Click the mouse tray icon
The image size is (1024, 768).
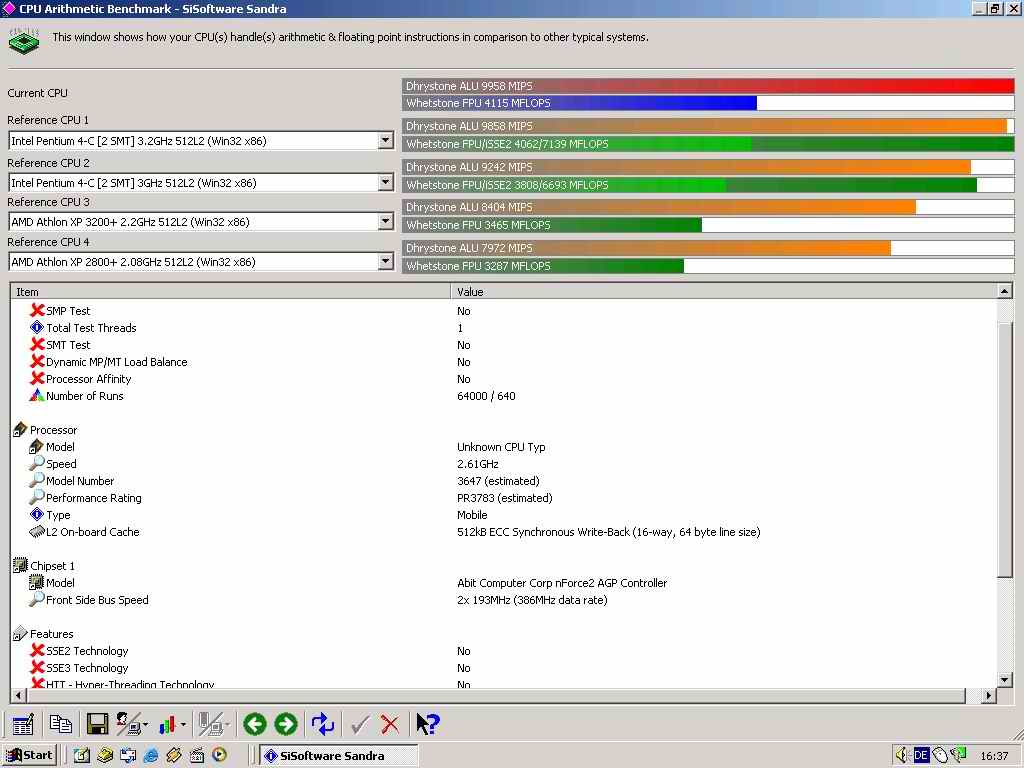[940, 756]
